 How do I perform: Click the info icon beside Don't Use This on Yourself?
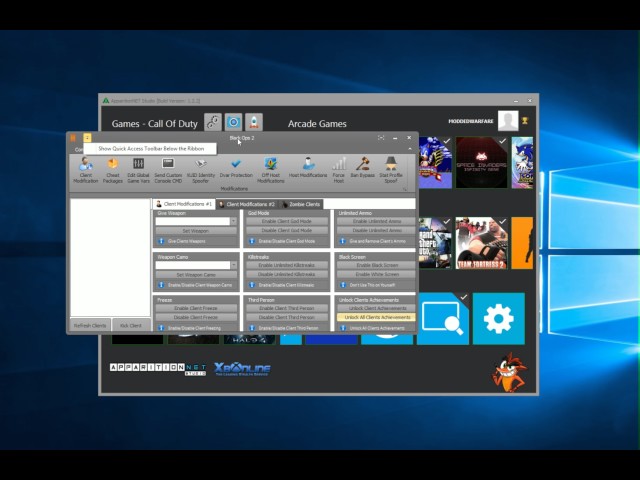coord(343,285)
